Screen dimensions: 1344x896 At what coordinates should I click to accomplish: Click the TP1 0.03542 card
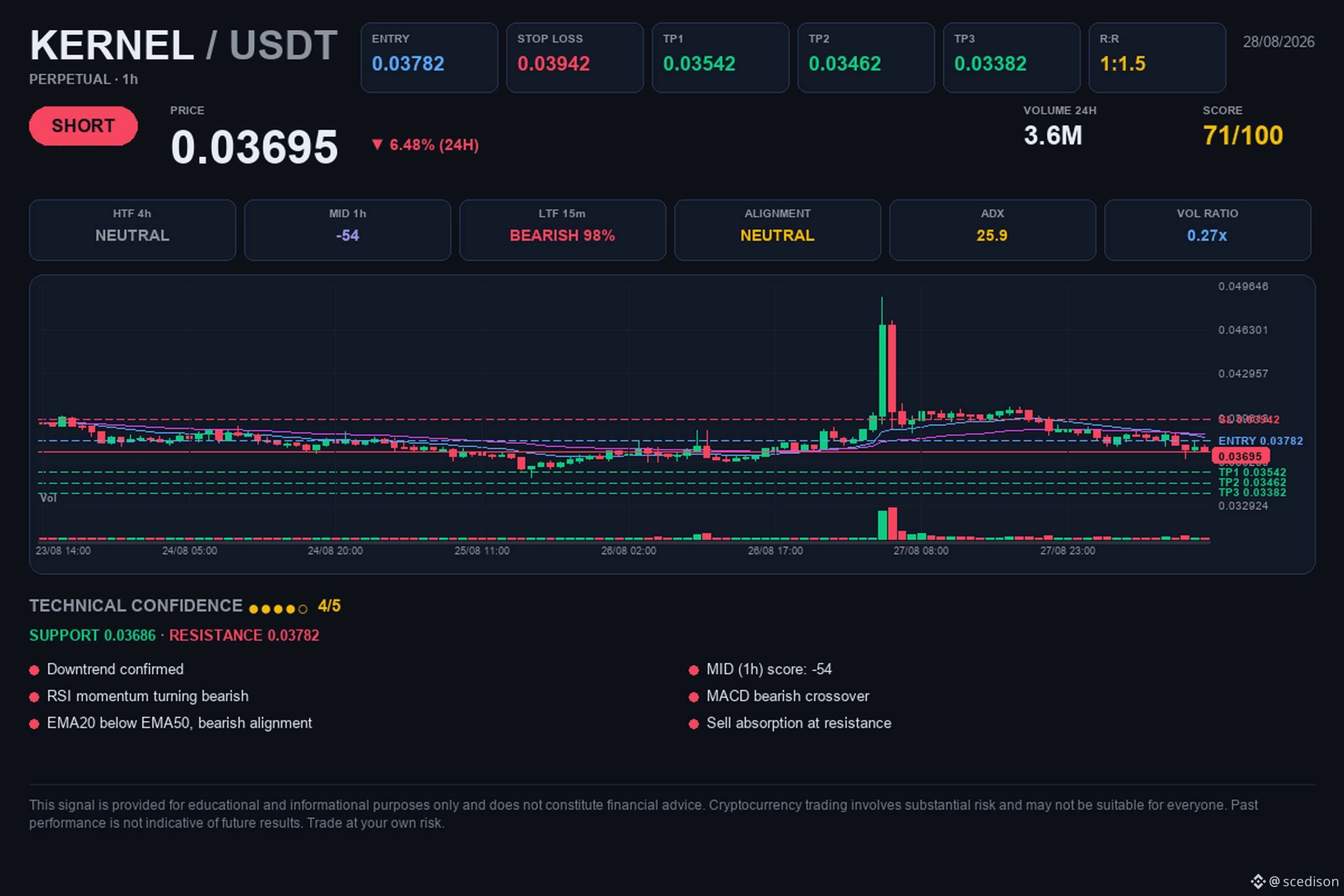(721, 58)
